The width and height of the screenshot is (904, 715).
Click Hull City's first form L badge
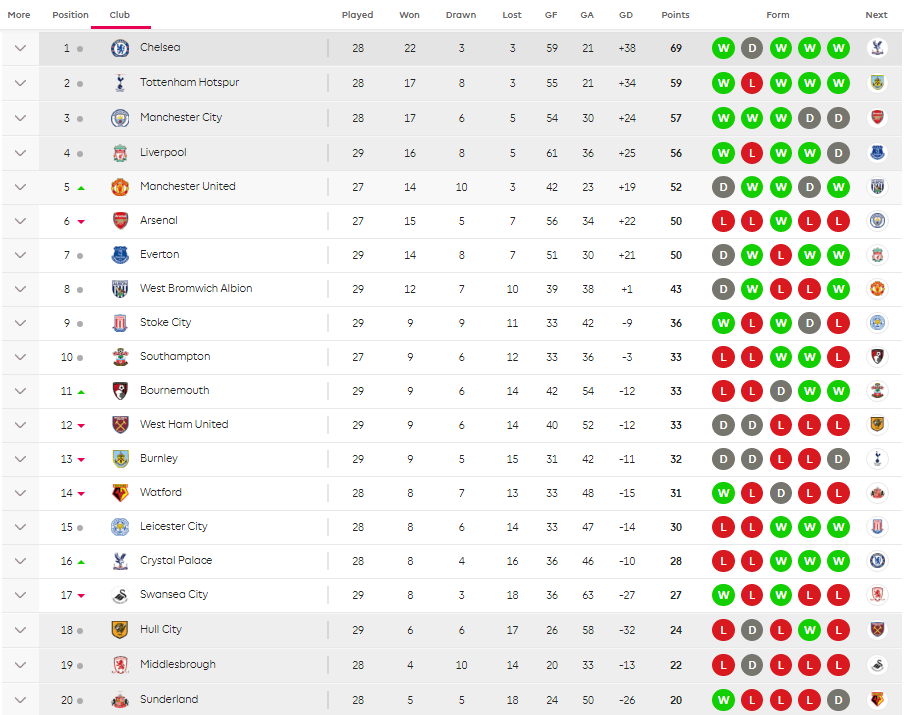723,630
